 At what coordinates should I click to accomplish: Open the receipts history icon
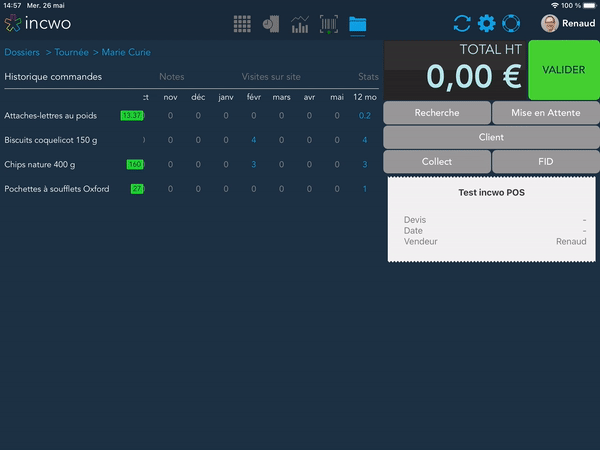click(271, 24)
